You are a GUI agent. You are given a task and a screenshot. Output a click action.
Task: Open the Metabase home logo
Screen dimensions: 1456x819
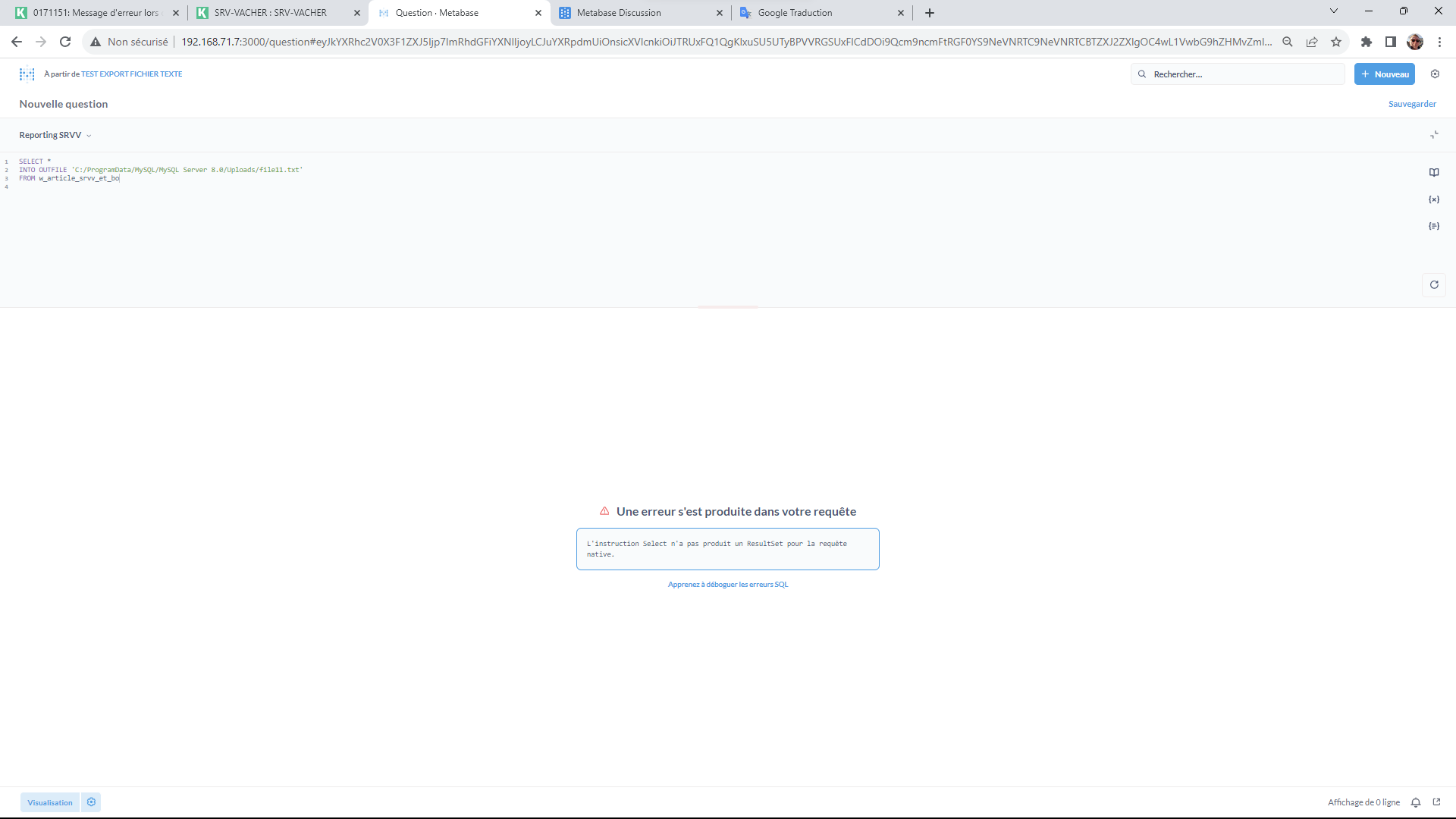pyautogui.click(x=27, y=74)
